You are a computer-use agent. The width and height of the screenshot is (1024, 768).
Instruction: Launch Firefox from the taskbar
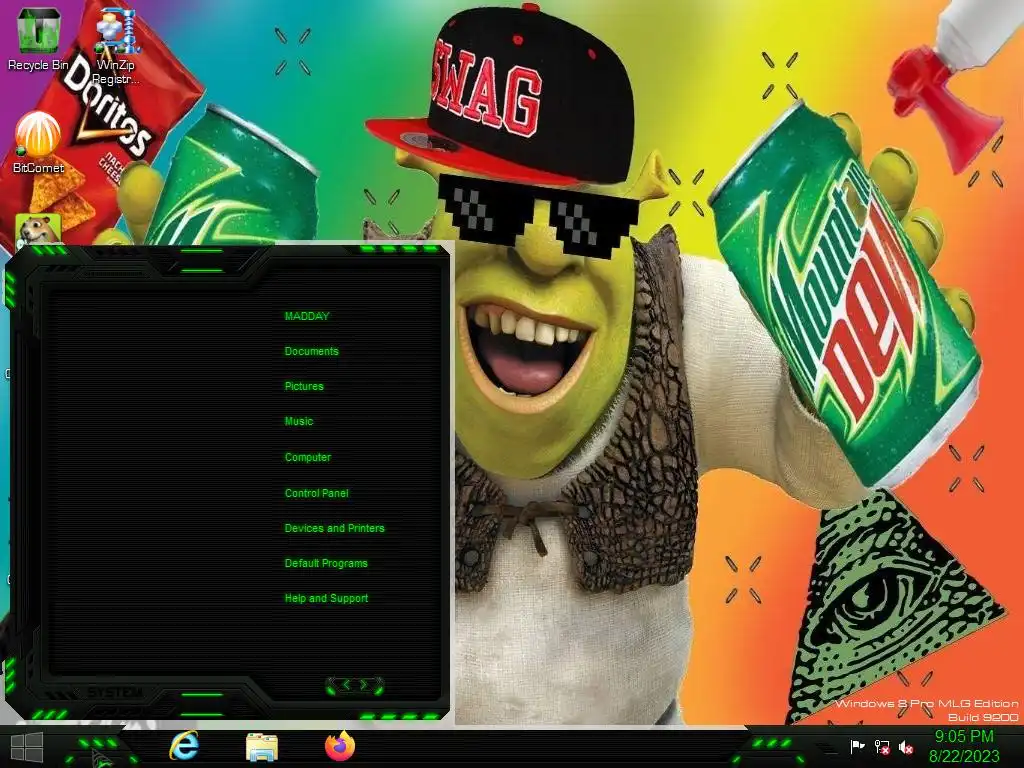pyautogui.click(x=340, y=746)
